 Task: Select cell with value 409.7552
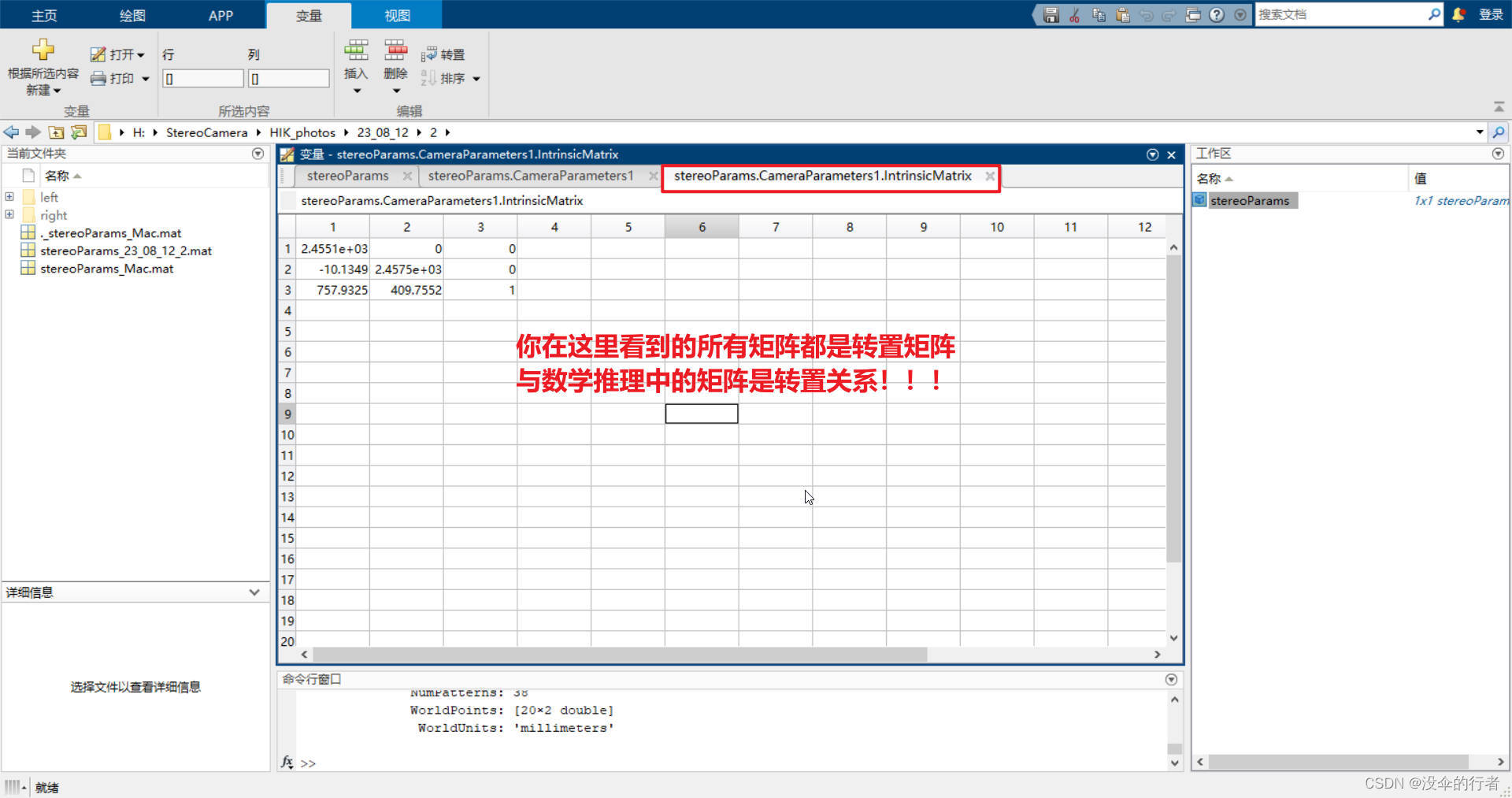pos(406,290)
